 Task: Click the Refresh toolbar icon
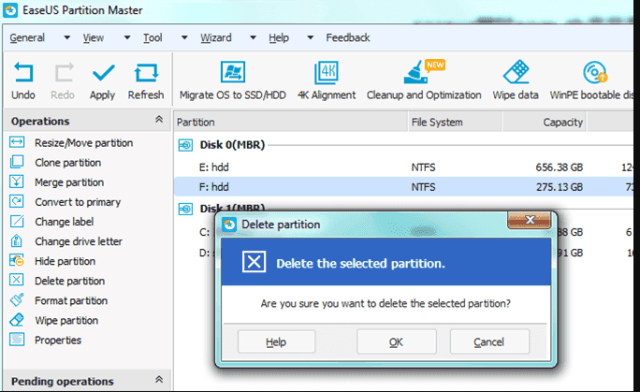[146, 73]
